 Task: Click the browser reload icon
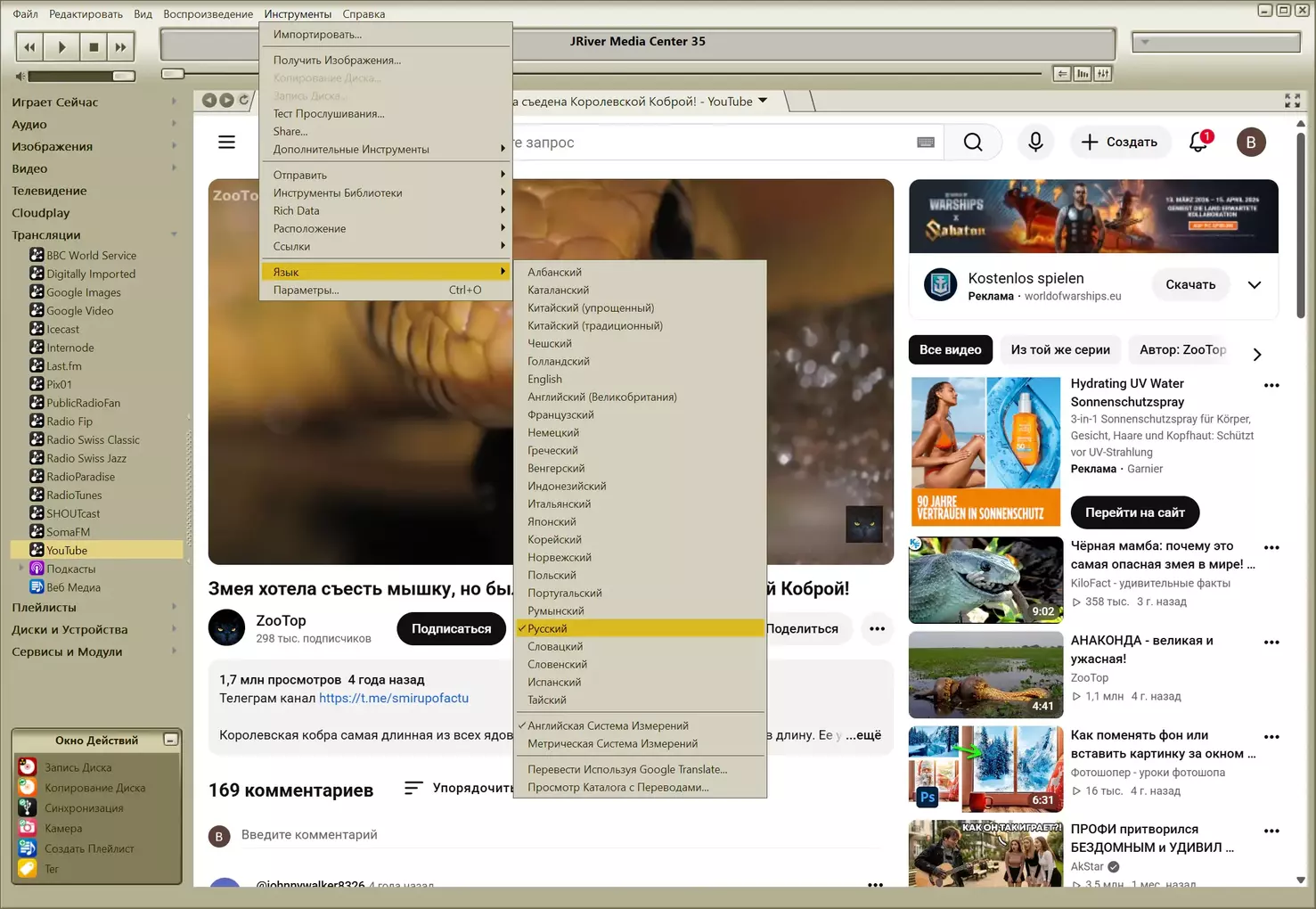point(243,101)
